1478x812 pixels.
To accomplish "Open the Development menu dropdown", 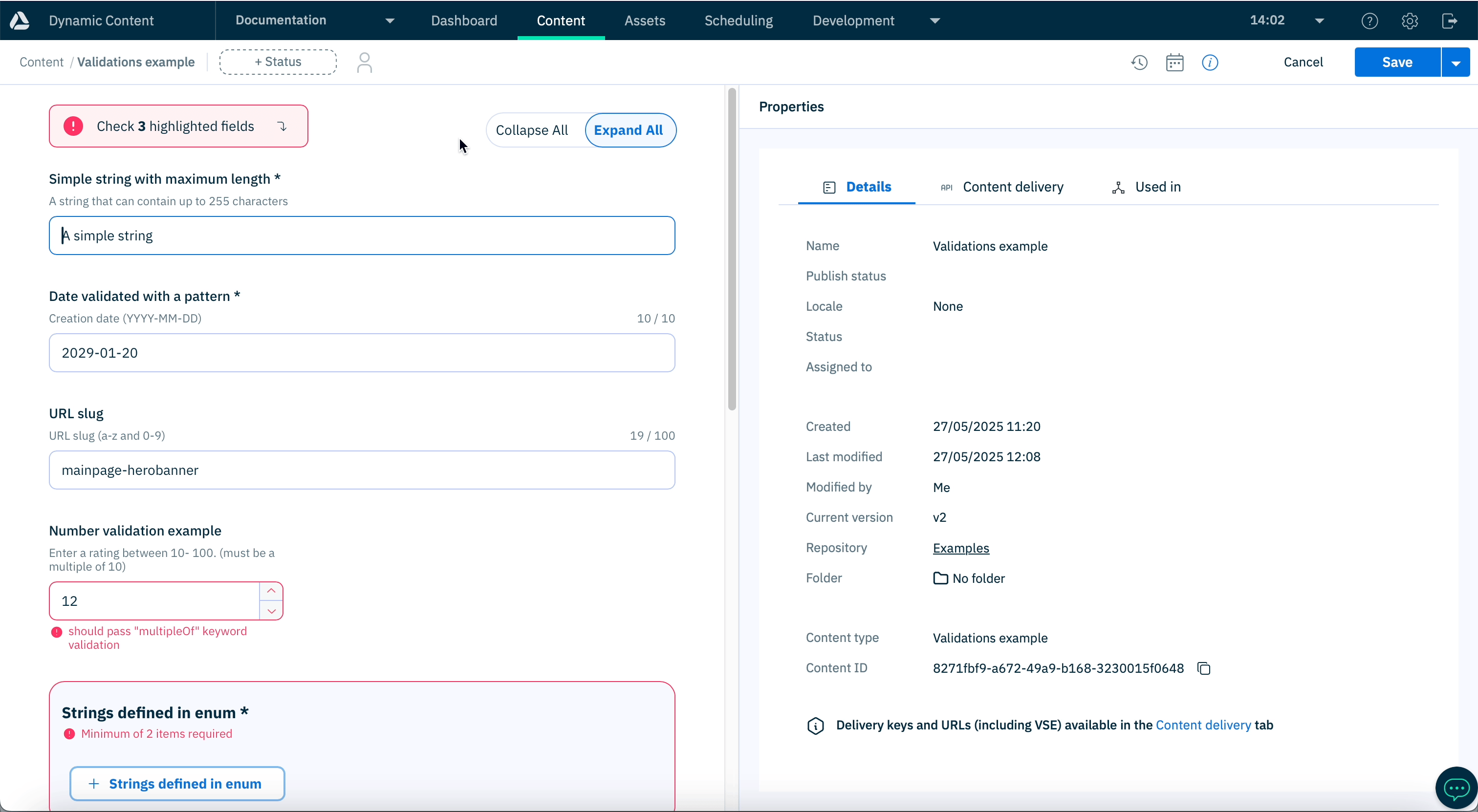I will 935,21.
